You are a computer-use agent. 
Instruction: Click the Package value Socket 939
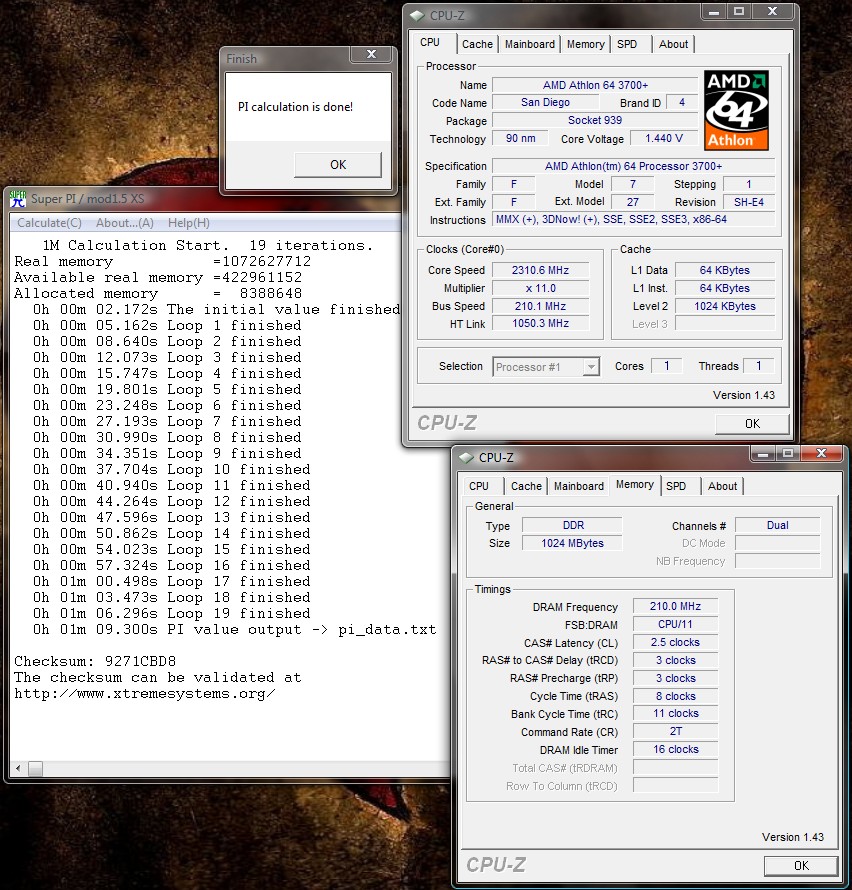[595, 120]
